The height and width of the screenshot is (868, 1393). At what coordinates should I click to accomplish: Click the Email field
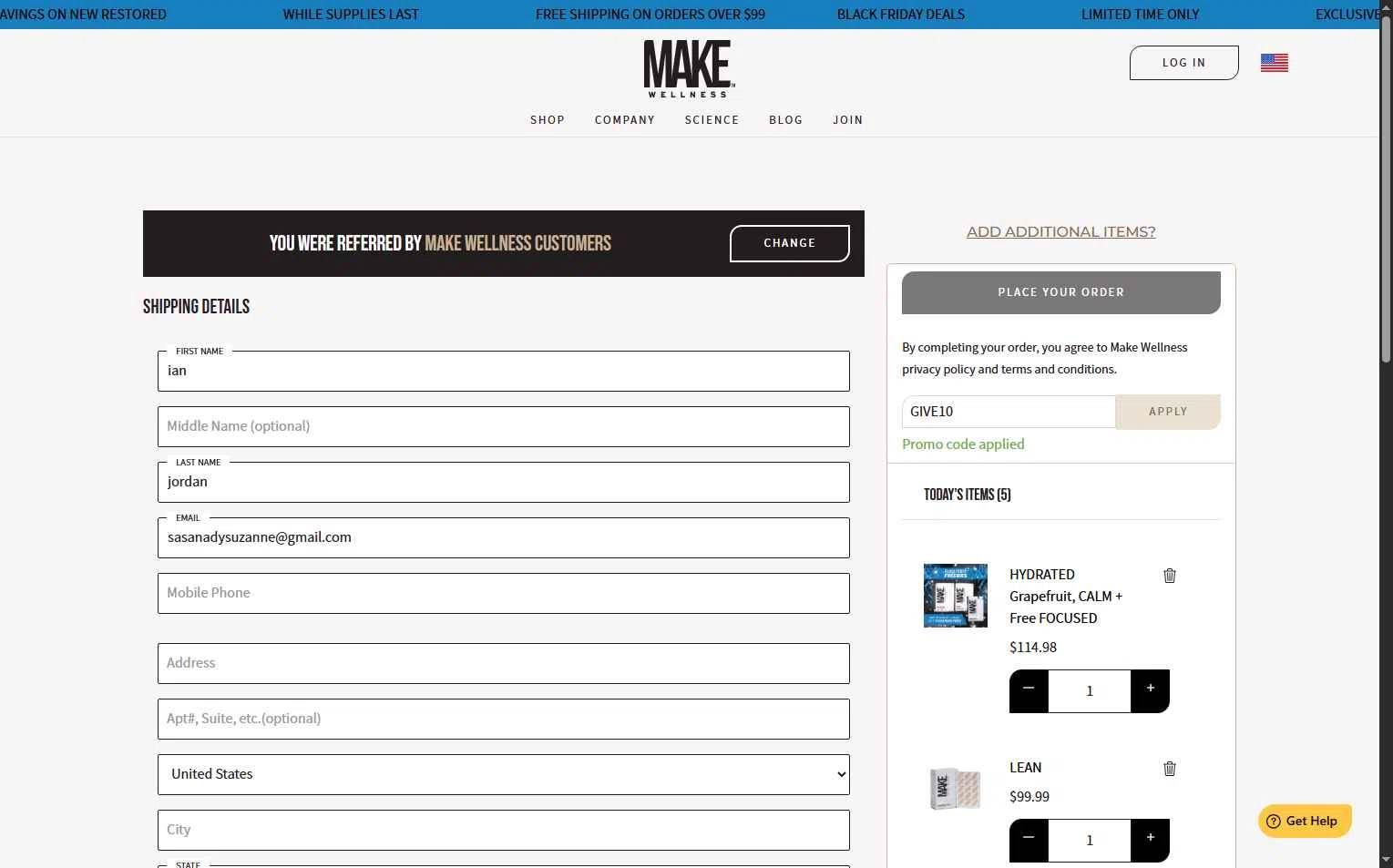[504, 537]
